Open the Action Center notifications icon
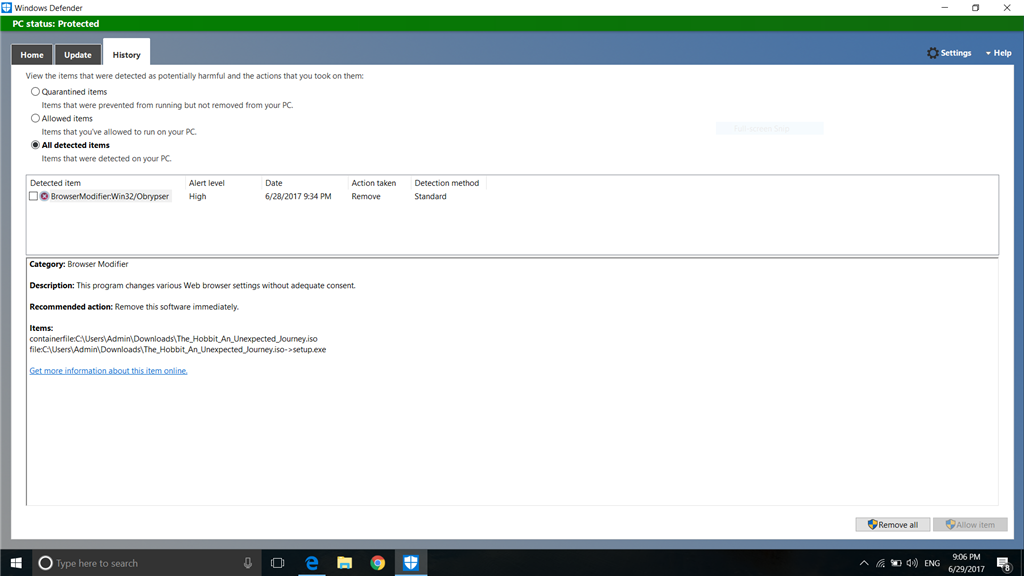Image resolution: width=1024 pixels, height=576 pixels. (x=1004, y=563)
